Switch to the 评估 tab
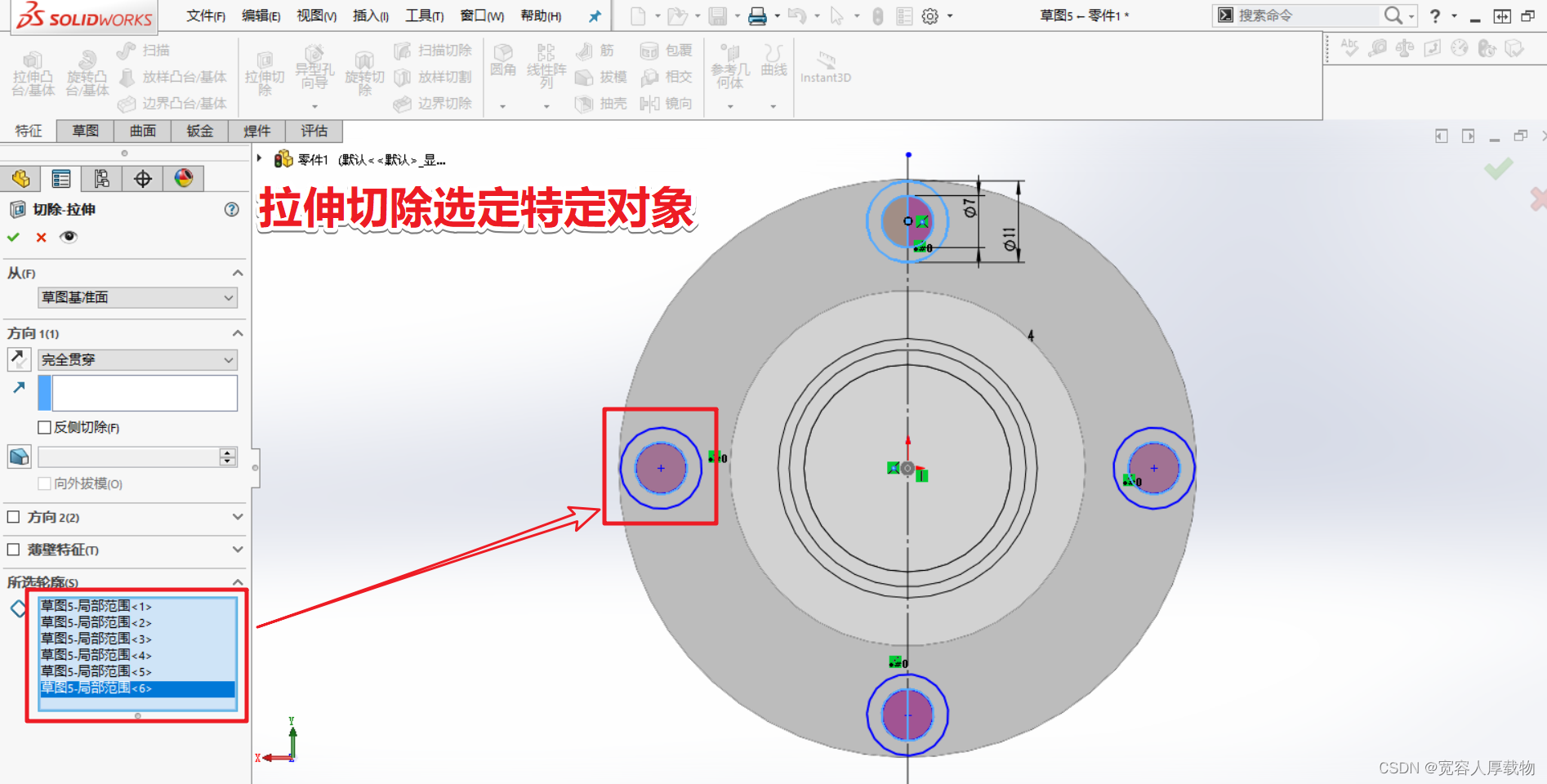Image resolution: width=1547 pixels, height=784 pixels. (314, 131)
